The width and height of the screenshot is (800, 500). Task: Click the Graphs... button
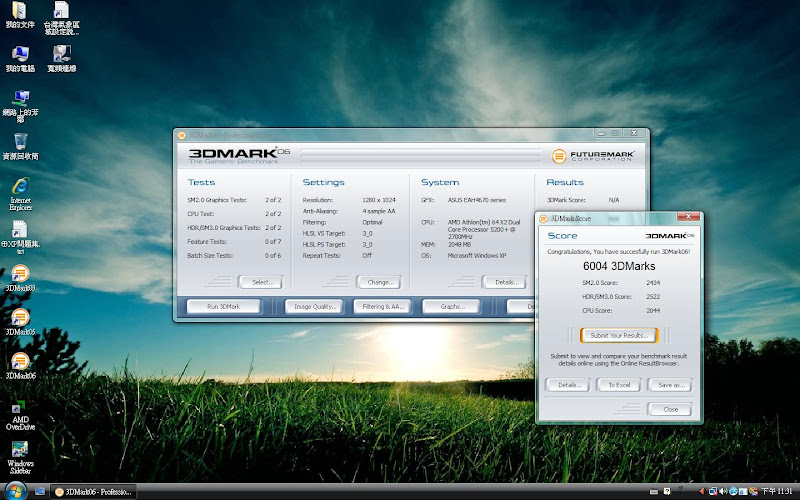(449, 307)
